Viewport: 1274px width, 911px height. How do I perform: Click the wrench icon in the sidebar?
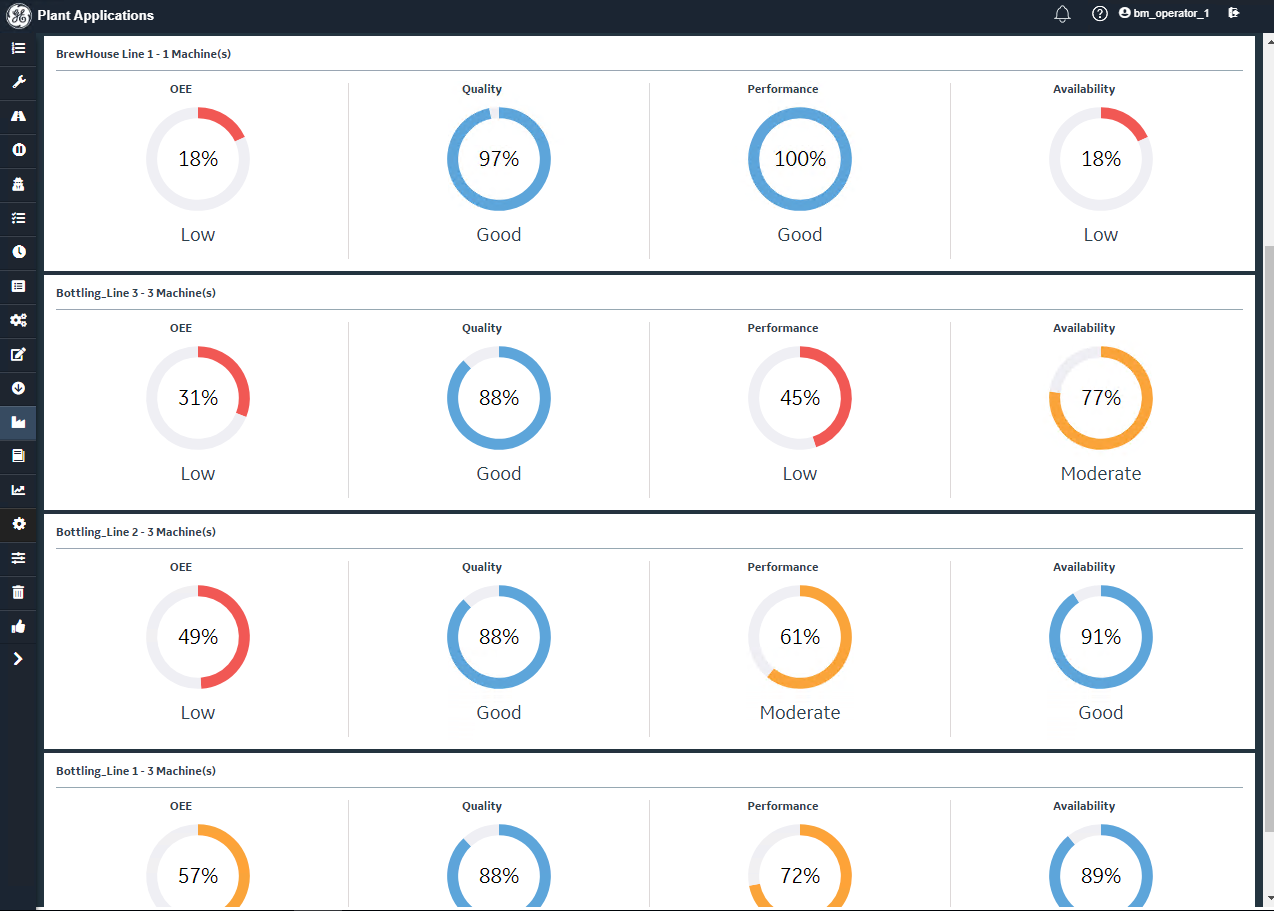click(x=18, y=82)
